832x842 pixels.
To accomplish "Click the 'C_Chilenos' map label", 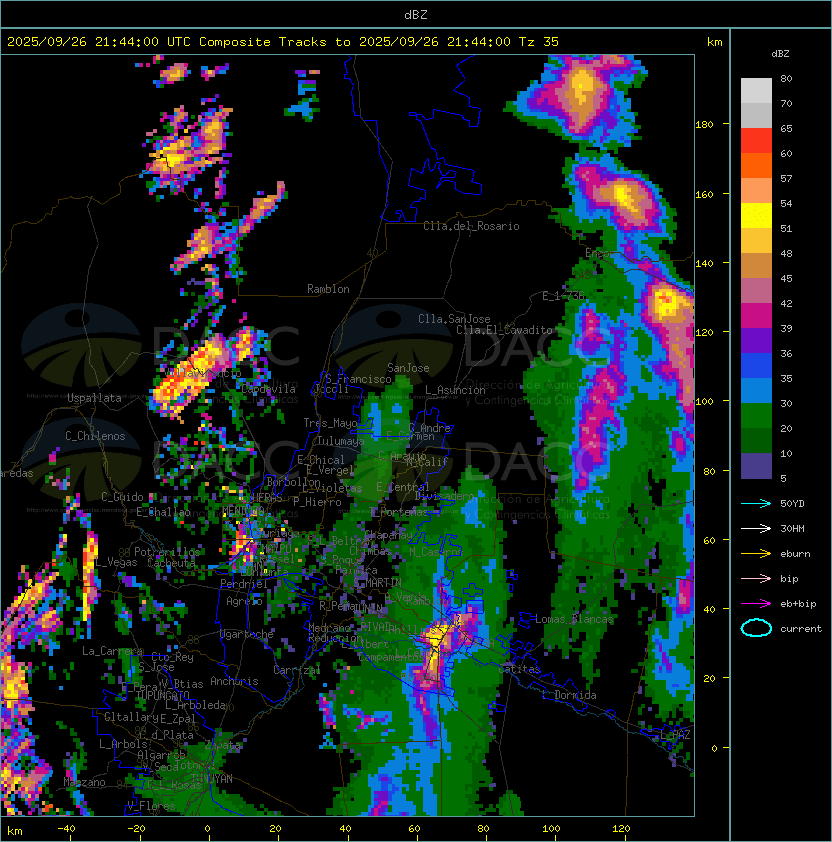I will click(x=95, y=436).
